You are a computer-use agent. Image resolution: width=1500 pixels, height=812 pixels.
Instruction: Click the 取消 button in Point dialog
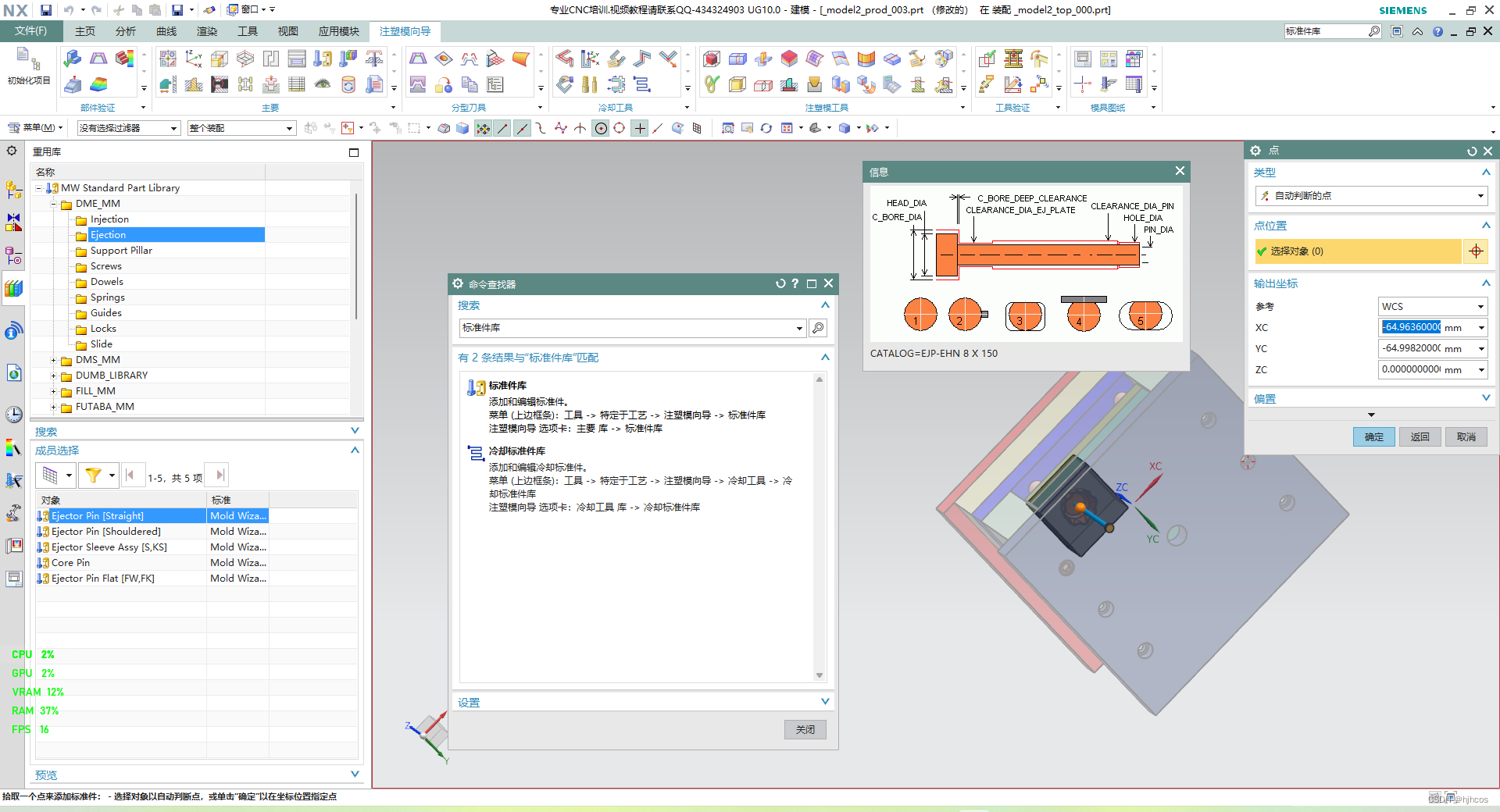pyautogui.click(x=1466, y=437)
